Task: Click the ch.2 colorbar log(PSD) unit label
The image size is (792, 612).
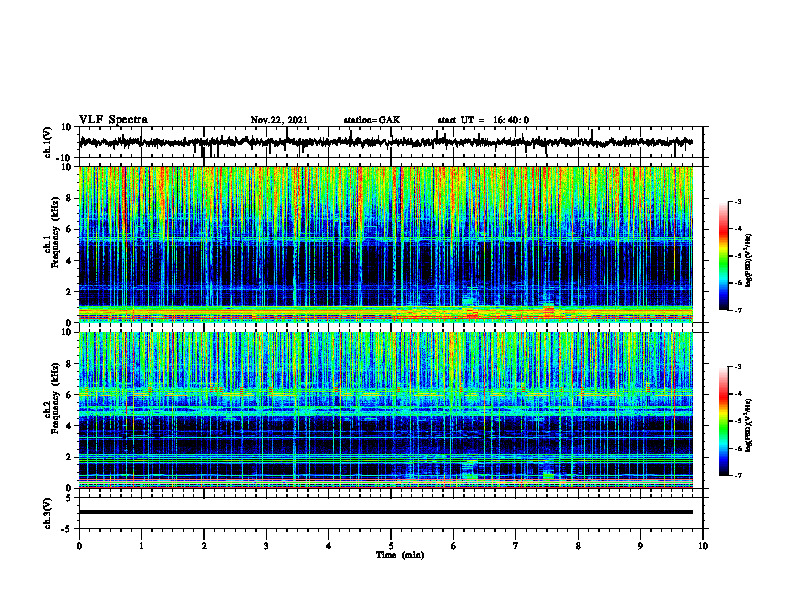Action: pyautogui.click(x=749, y=425)
